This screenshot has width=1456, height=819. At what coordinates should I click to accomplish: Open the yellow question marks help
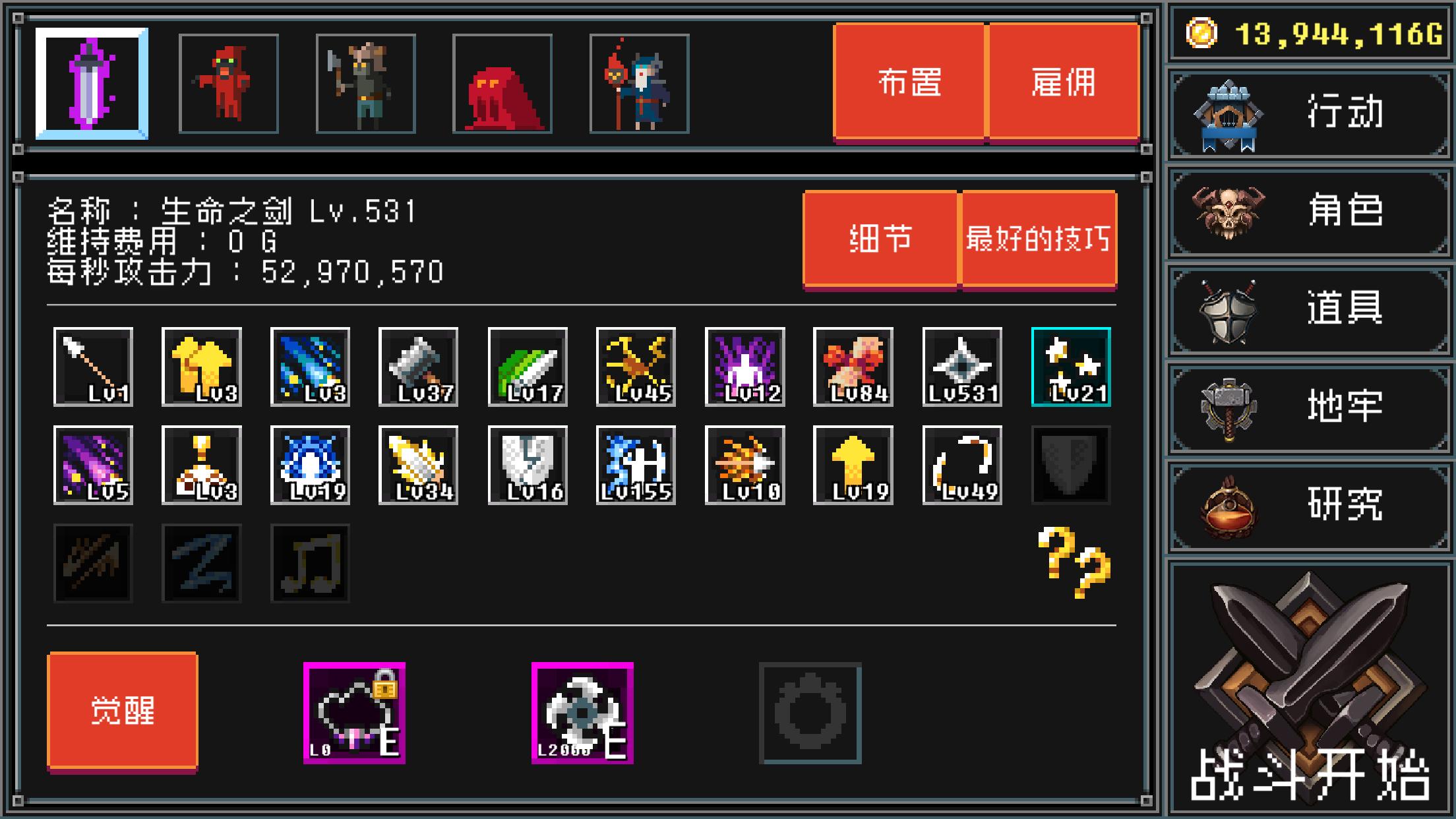[1074, 562]
